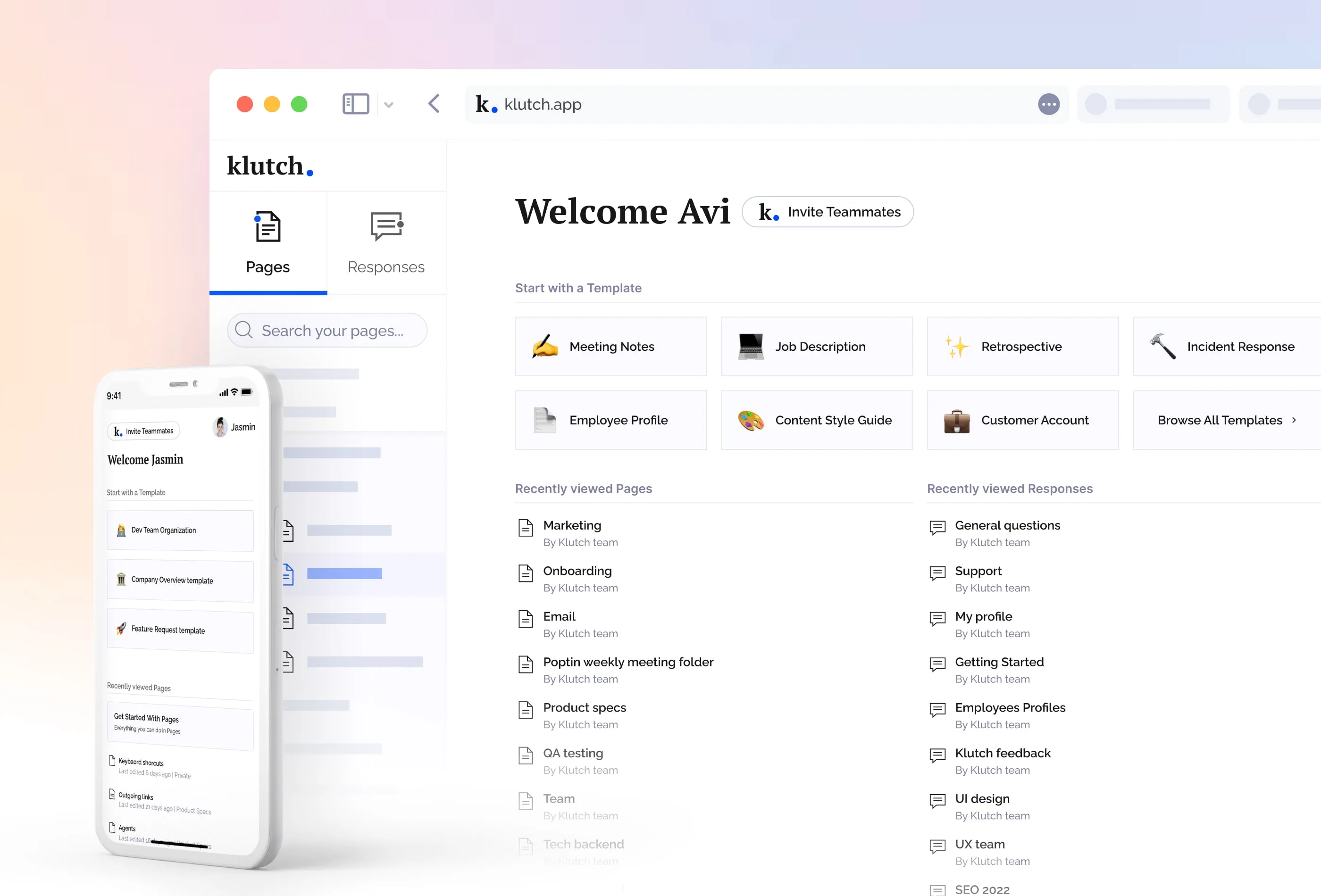
Task: Open the QA testing page
Action: tap(573, 753)
